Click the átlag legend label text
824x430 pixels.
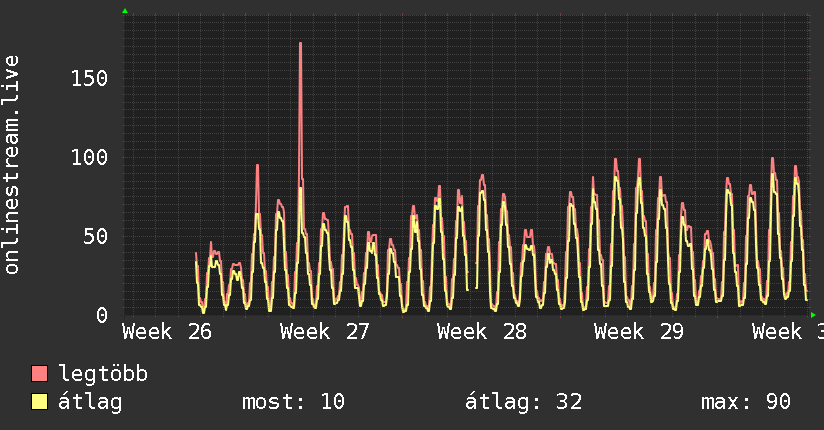(90, 402)
